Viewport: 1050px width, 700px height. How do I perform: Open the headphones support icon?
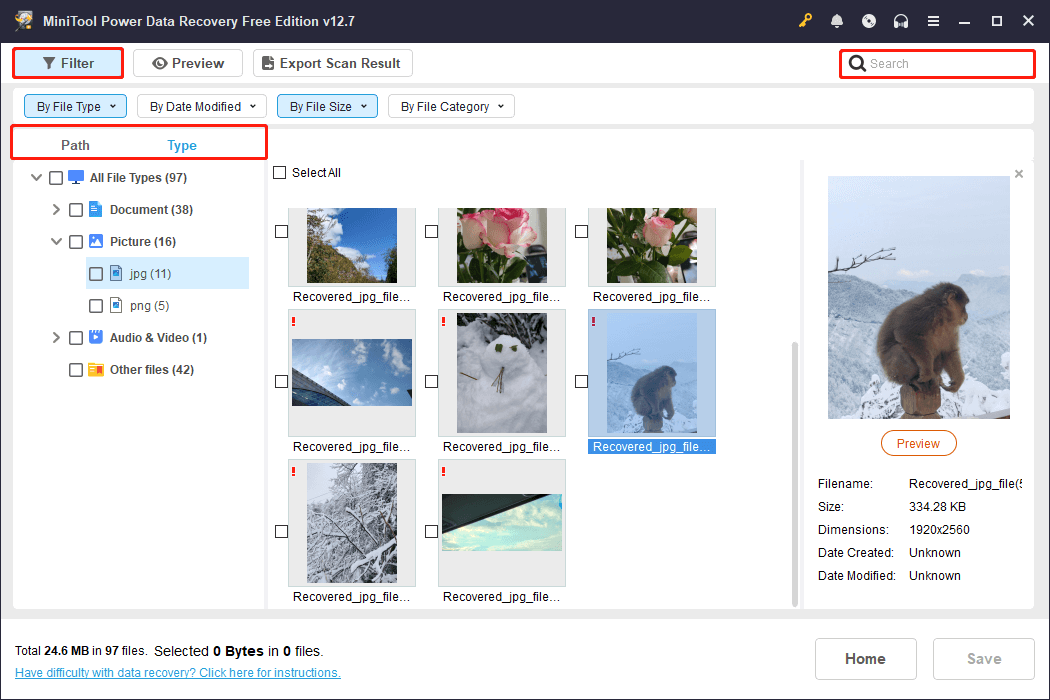tap(901, 21)
